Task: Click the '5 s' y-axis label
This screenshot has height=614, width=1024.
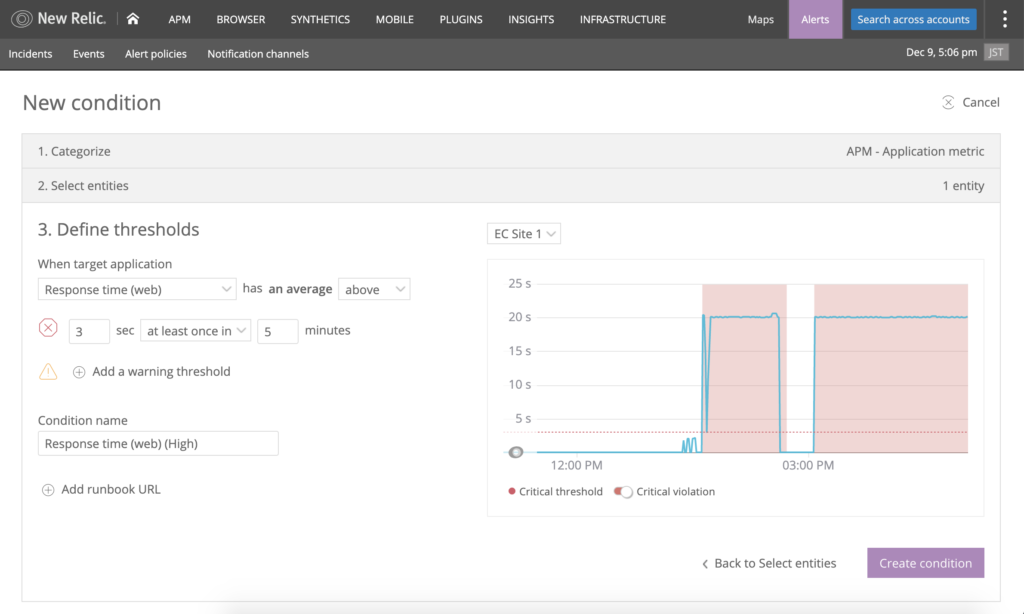Action: (523, 418)
